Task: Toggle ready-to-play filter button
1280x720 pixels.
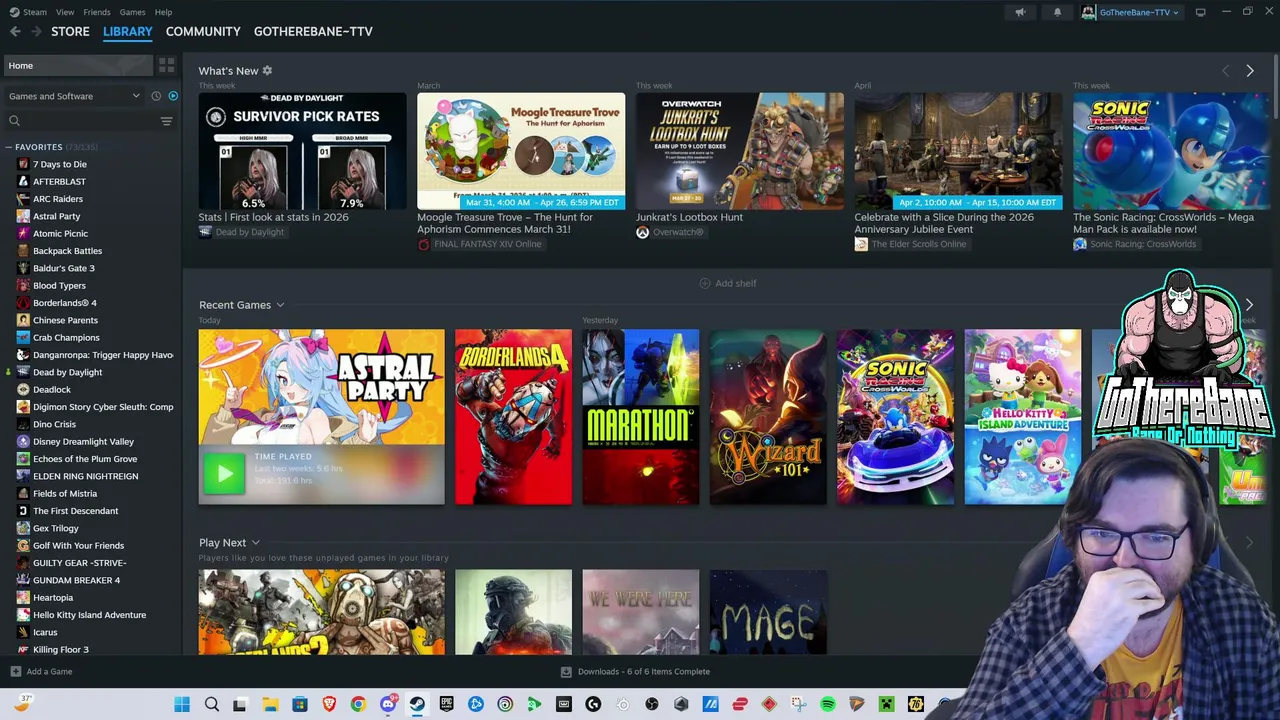Action: (173, 96)
